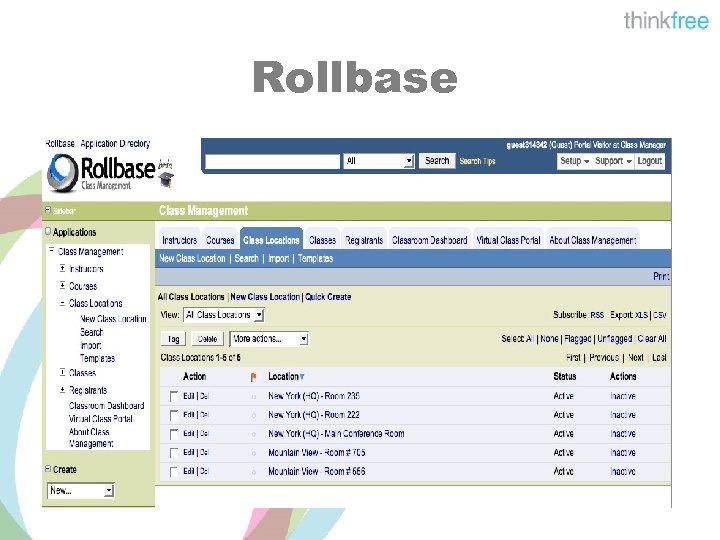Collapse the Class Management tree node
Screen dimensions: 720x540
click(x=51, y=251)
